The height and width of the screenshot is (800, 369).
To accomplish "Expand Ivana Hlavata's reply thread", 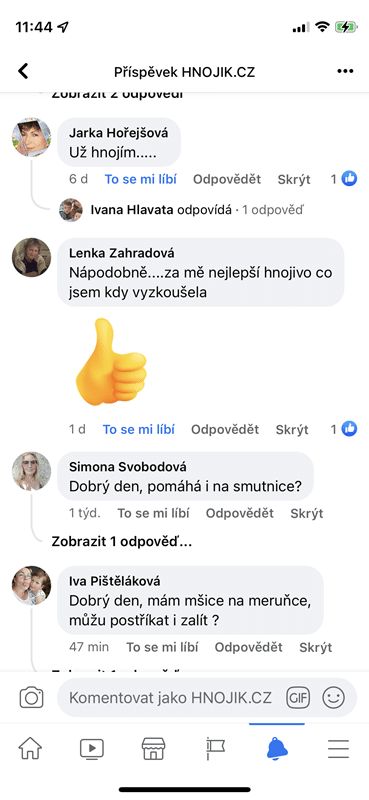I will (x=196, y=210).
